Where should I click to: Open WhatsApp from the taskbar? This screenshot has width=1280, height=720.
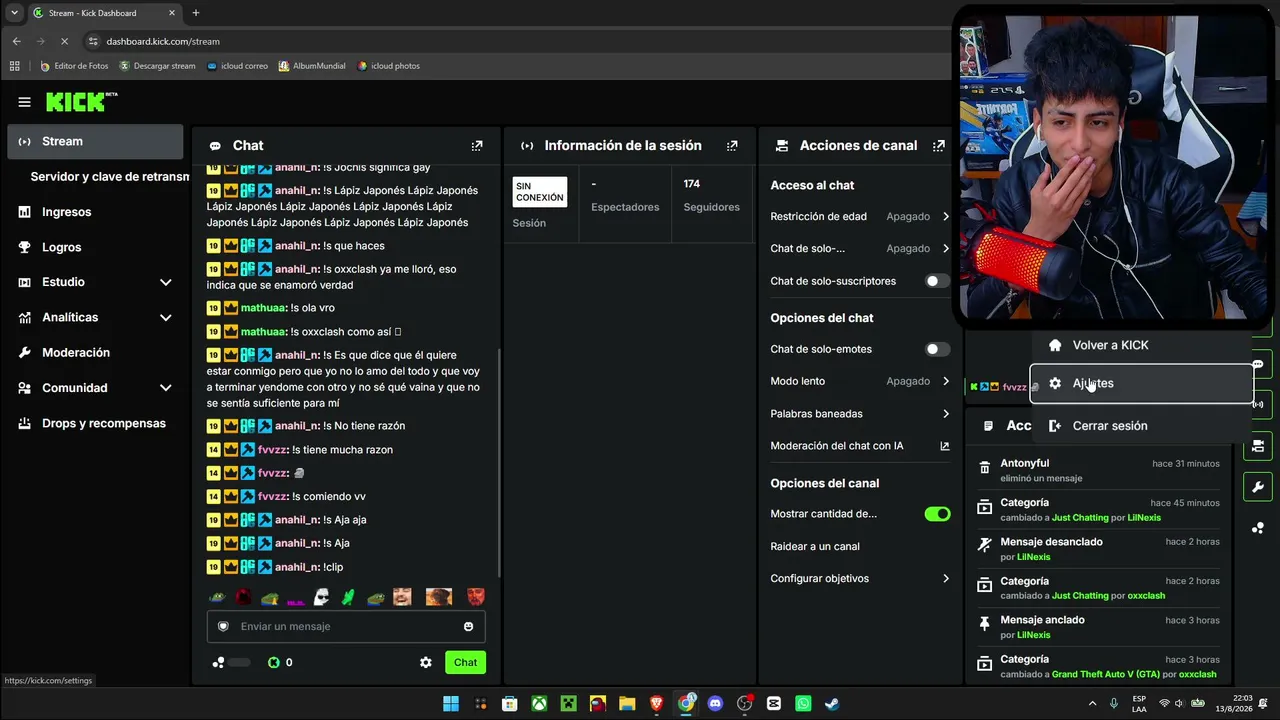[803, 703]
